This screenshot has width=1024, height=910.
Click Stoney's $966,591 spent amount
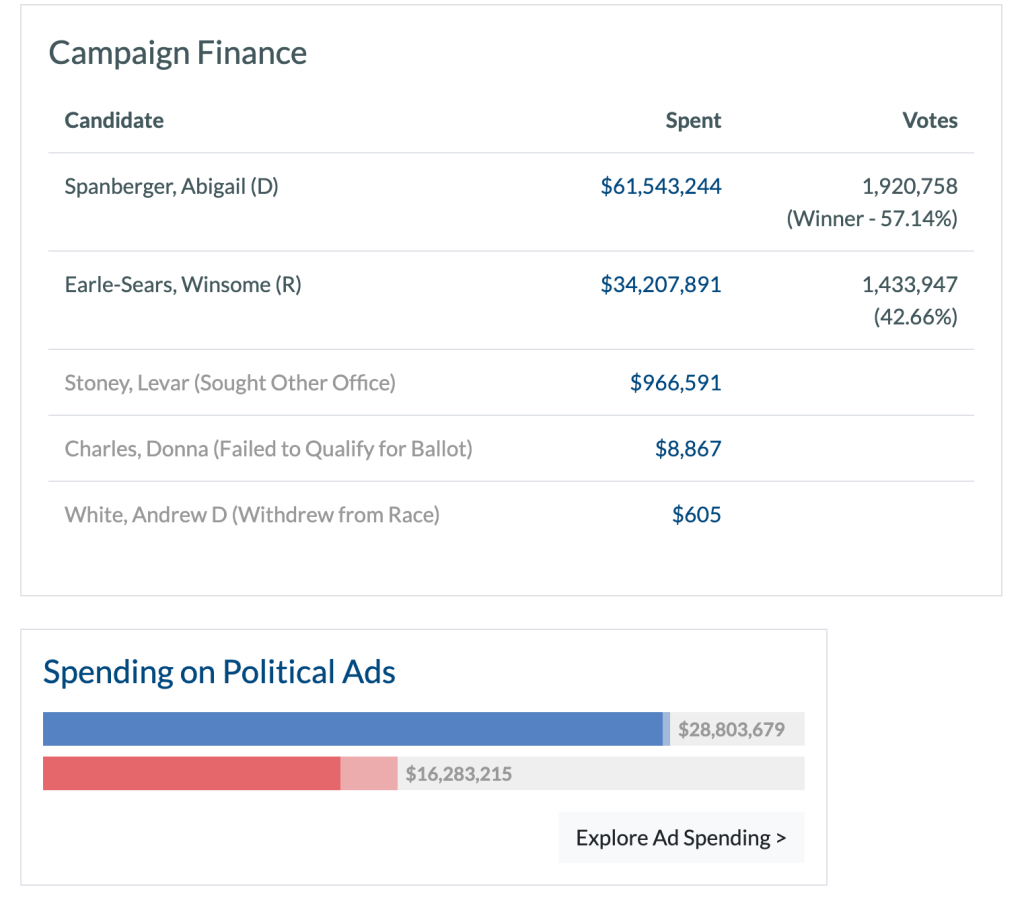click(675, 382)
